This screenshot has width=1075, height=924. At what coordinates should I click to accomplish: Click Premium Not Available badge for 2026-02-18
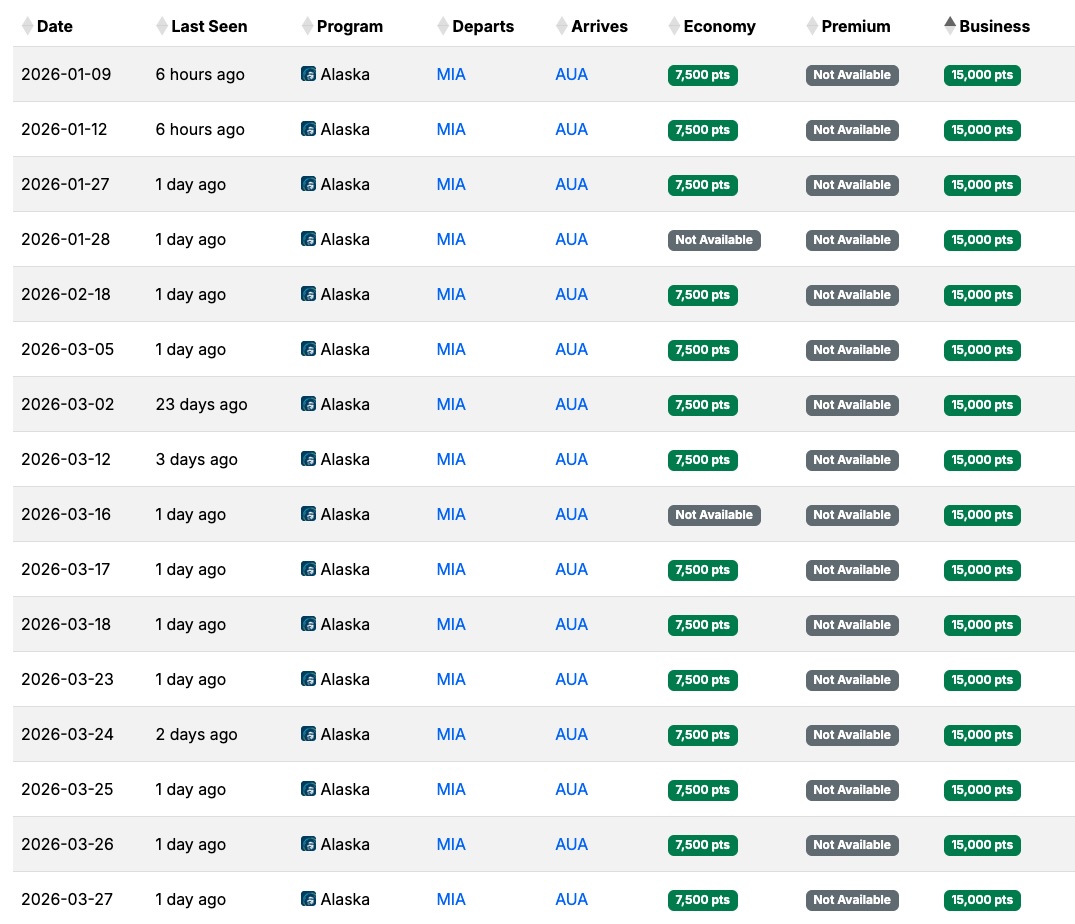(x=852, y=295)
